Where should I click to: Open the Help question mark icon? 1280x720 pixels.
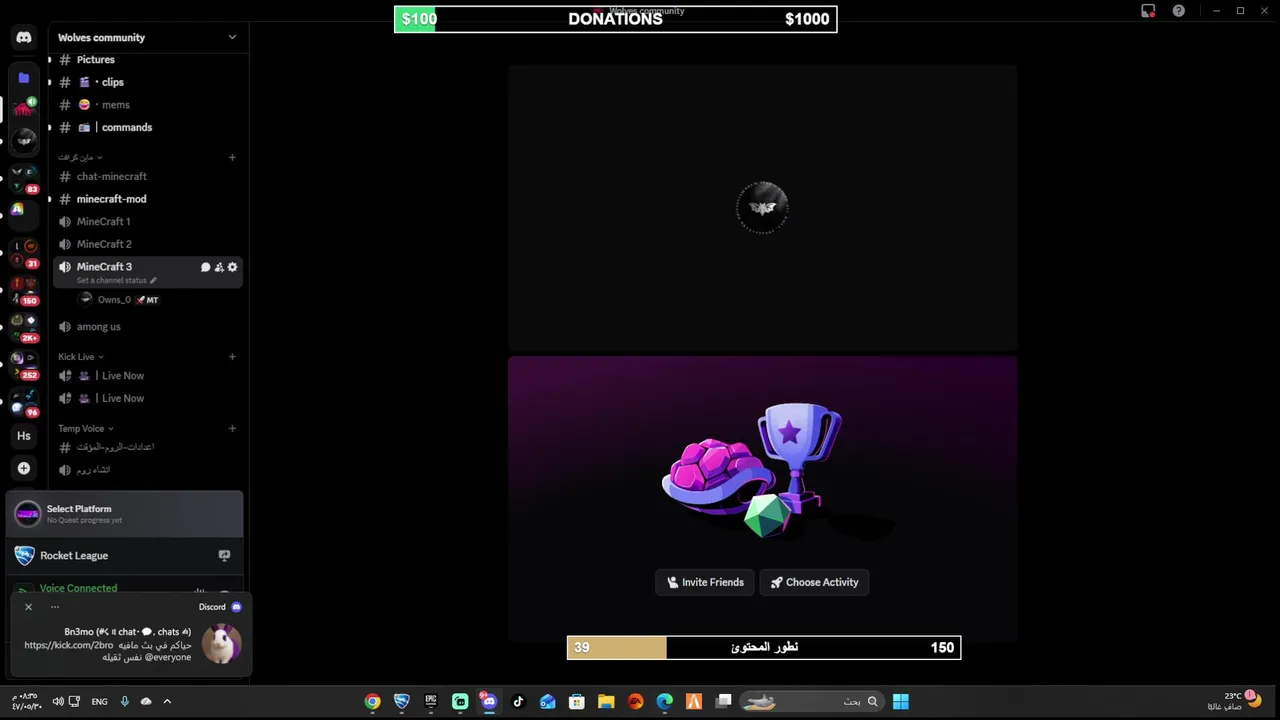[1179, 11]
